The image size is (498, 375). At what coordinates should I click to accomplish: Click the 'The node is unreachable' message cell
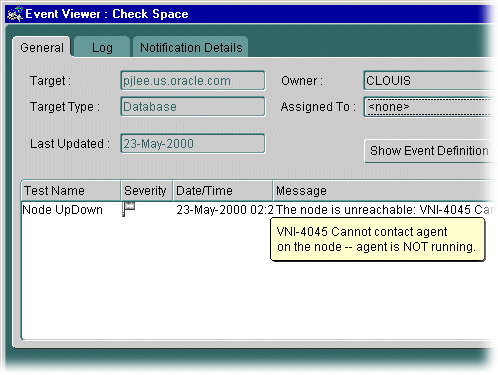[385, 210]
